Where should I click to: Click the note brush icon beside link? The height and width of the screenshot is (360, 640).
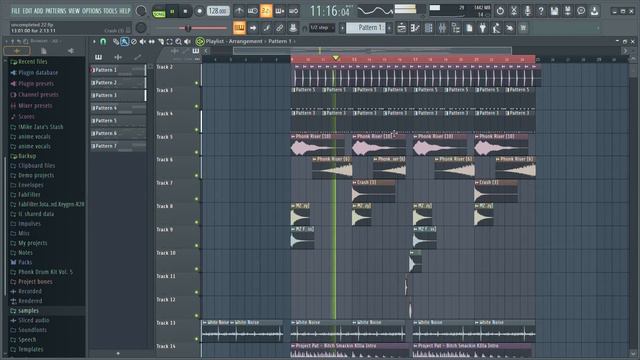pos(267,28)
